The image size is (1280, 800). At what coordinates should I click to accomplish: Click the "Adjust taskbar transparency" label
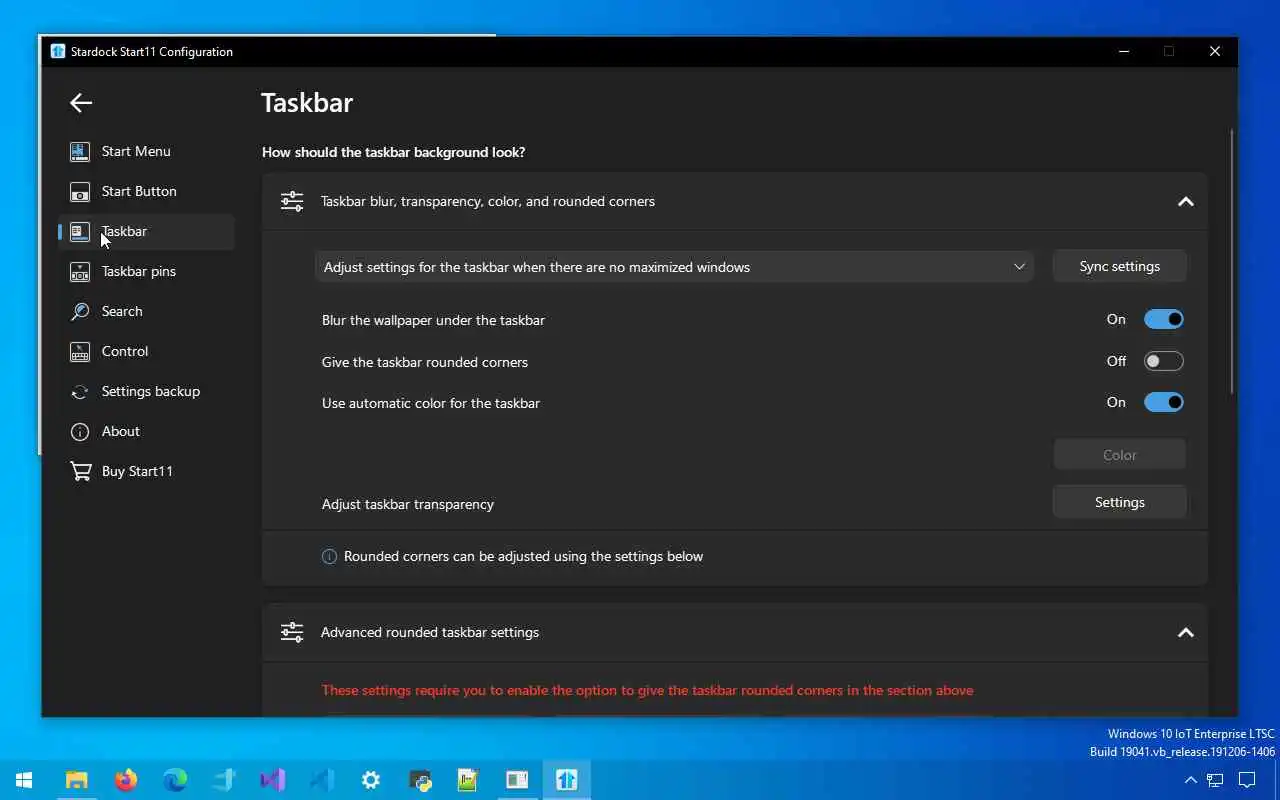pyautogui.click(x=408, y=505)
